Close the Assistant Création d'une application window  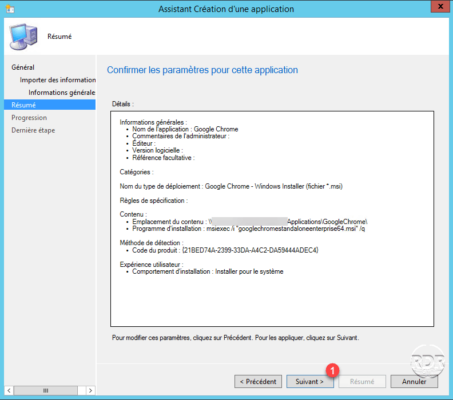[440, 6]
